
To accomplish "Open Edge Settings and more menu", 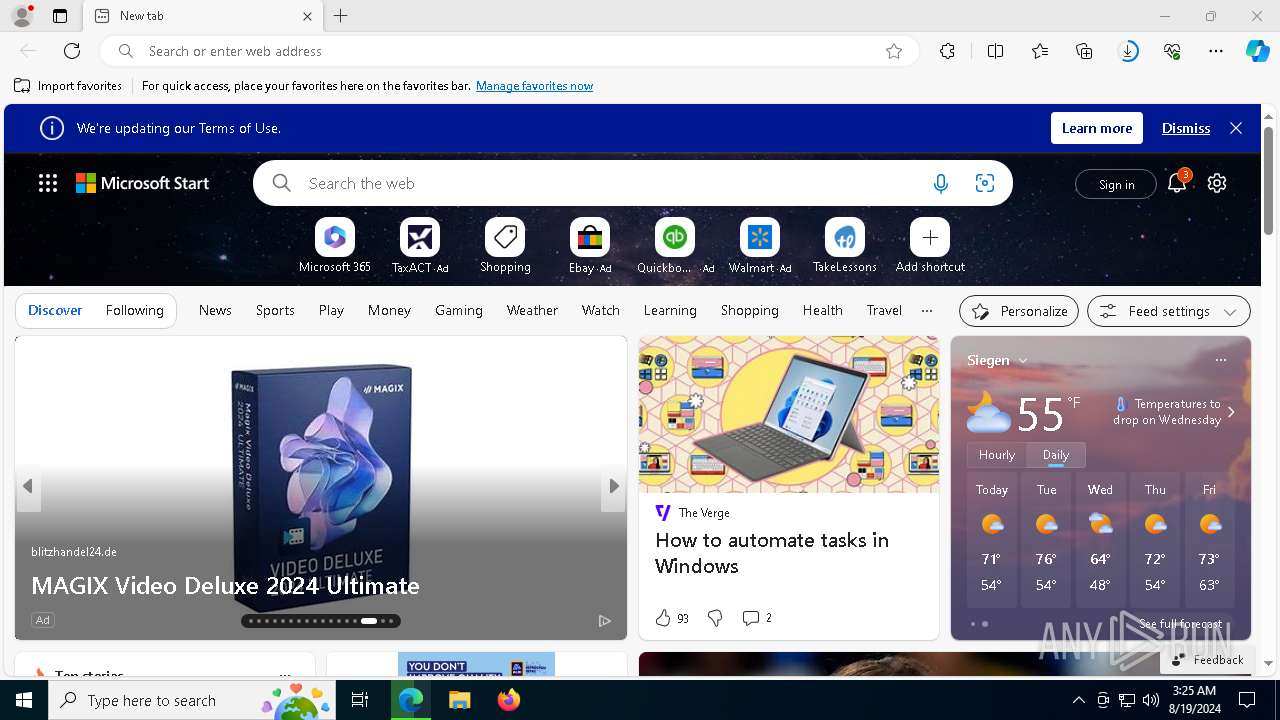I will point(1216,51).
